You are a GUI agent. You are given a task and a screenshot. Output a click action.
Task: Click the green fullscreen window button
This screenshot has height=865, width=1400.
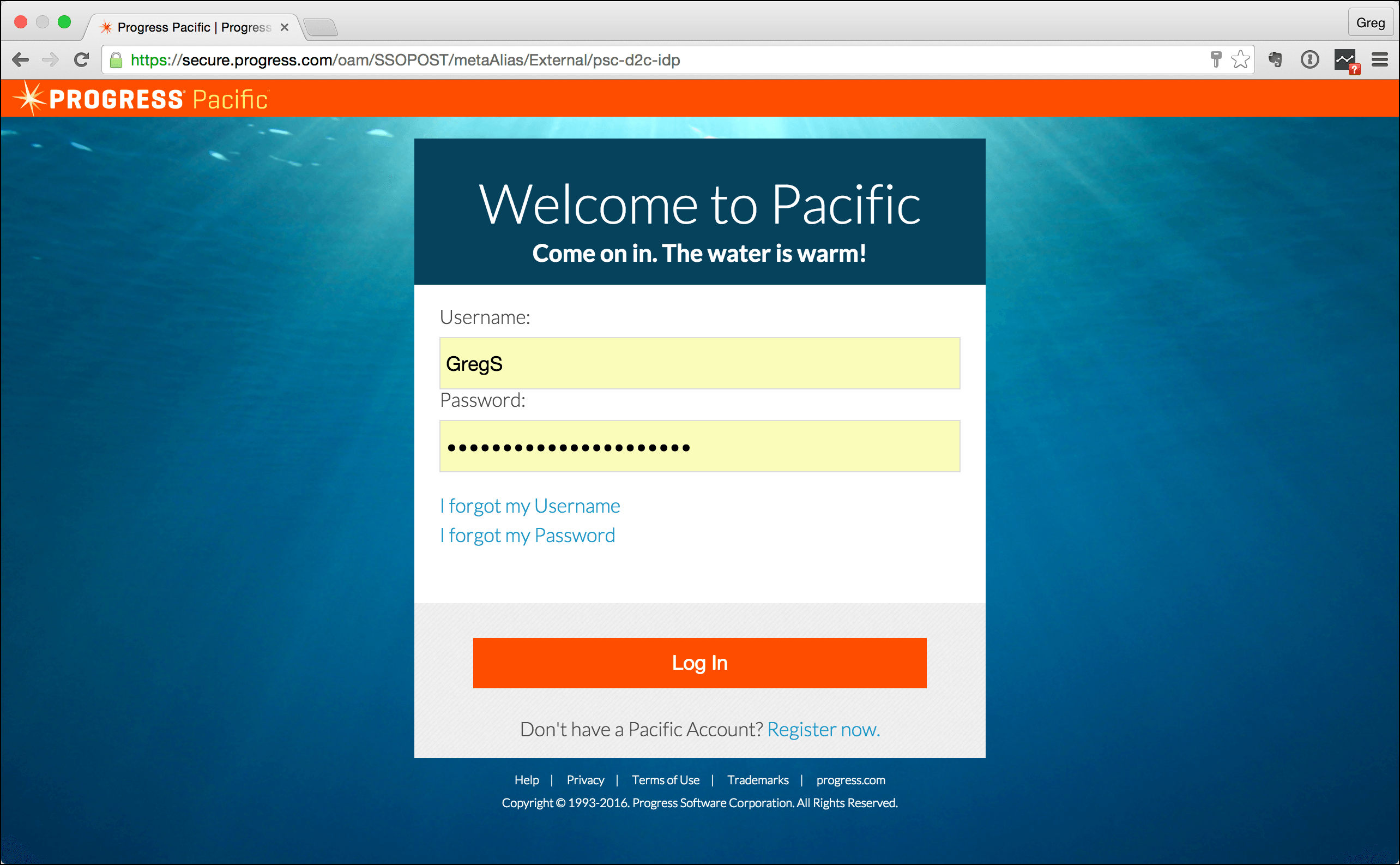(x=65, y=22)
